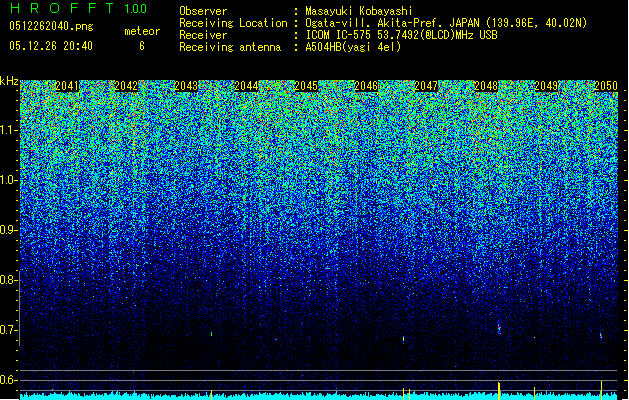Click the 2046 time label
This screenshot has height=400, width=629.
coord(366,86)
